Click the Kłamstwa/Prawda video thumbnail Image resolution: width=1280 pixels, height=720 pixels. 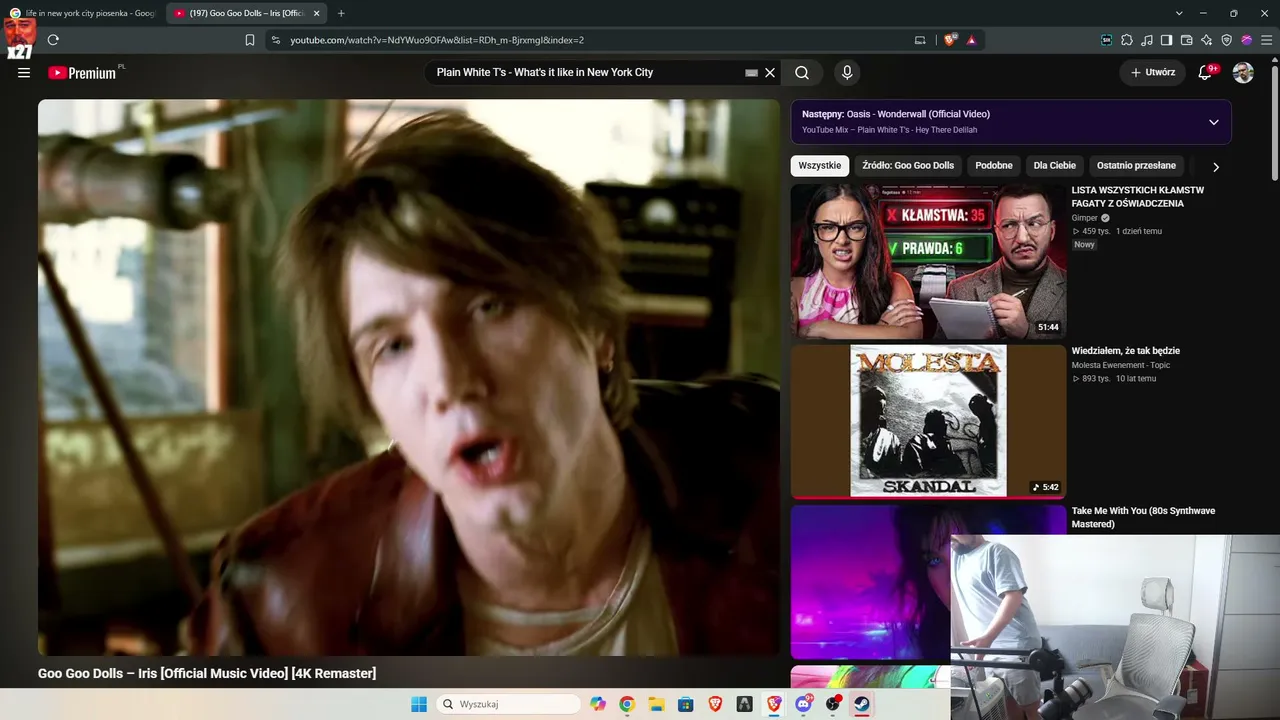coord(928,261)
